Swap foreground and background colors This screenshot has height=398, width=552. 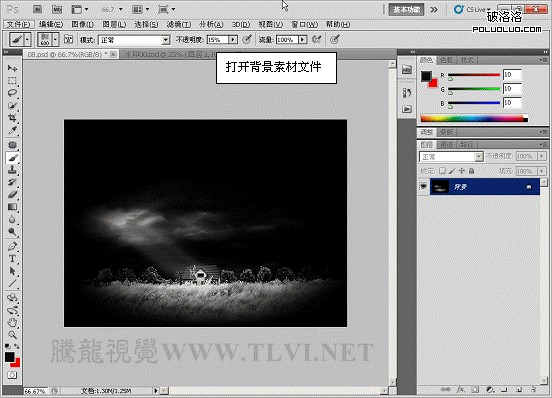[x=16, y=347]
